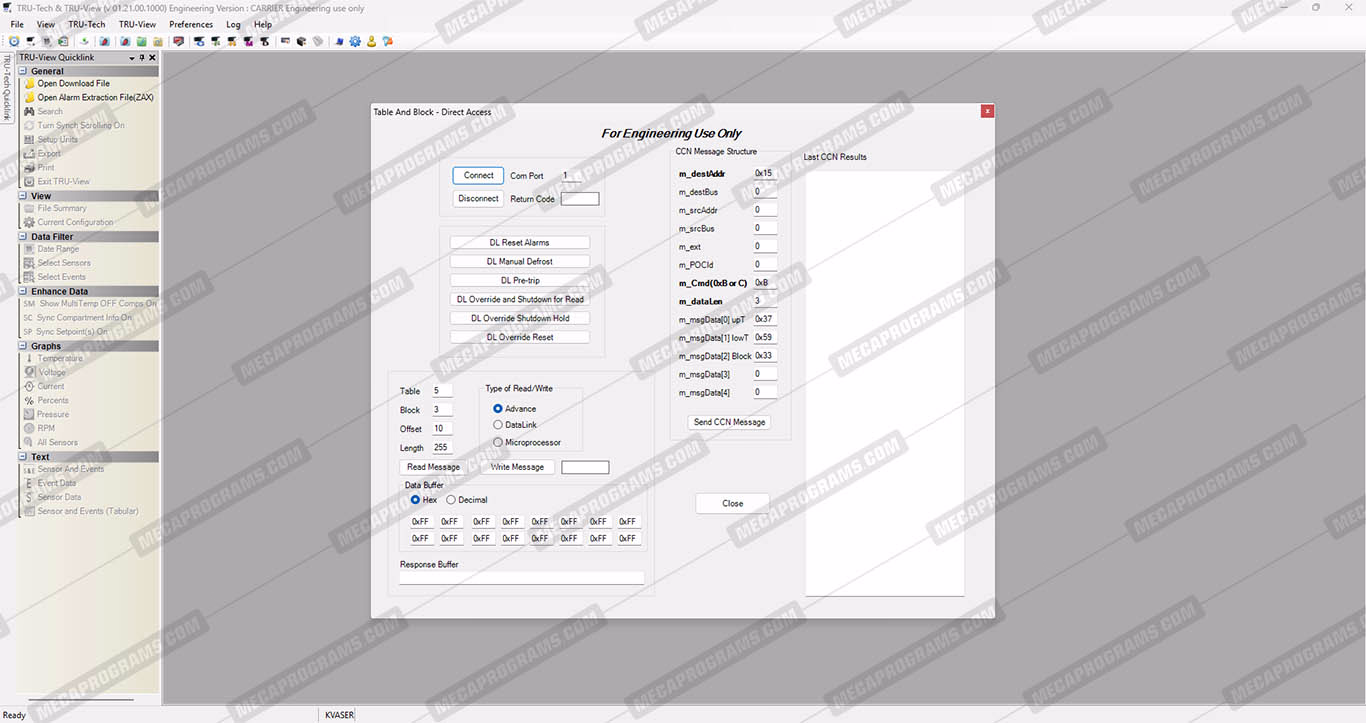Viewport: 1366px width, 723px height.
Task: Click the Length field showing 255
Action: point(441,448)
